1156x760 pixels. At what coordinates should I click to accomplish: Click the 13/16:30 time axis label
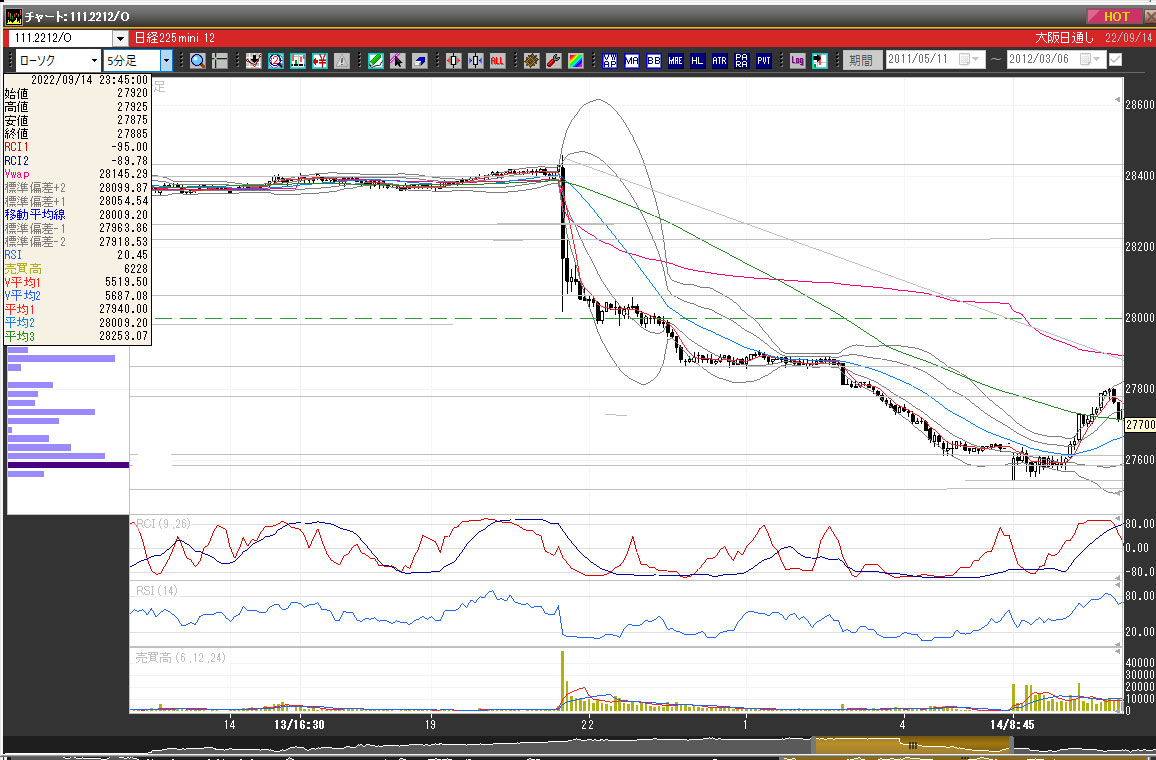coord(299,725)
